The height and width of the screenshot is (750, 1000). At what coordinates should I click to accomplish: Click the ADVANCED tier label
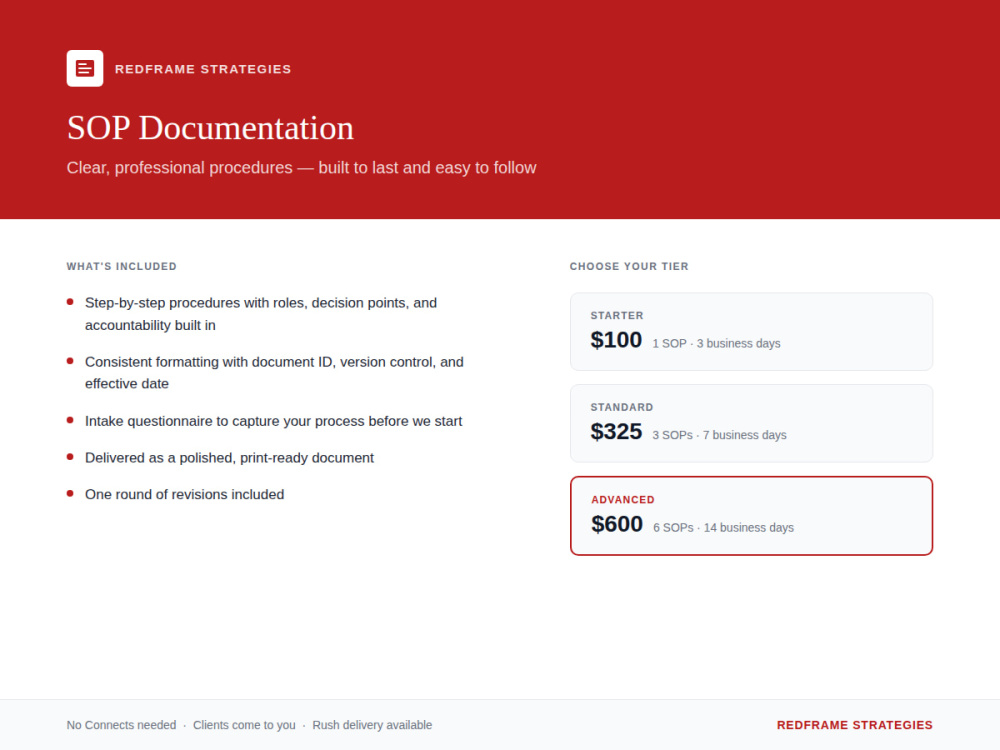623,500
